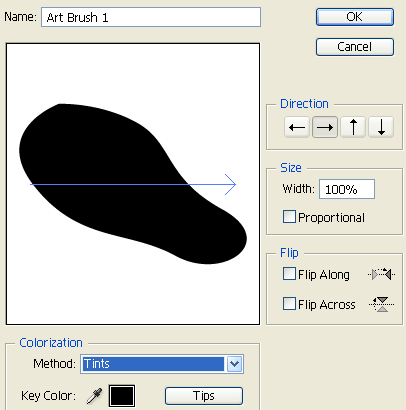The image size is (406, 410).
Task: Click the blue direction arrow in preview
Action: tap(133, 184)
